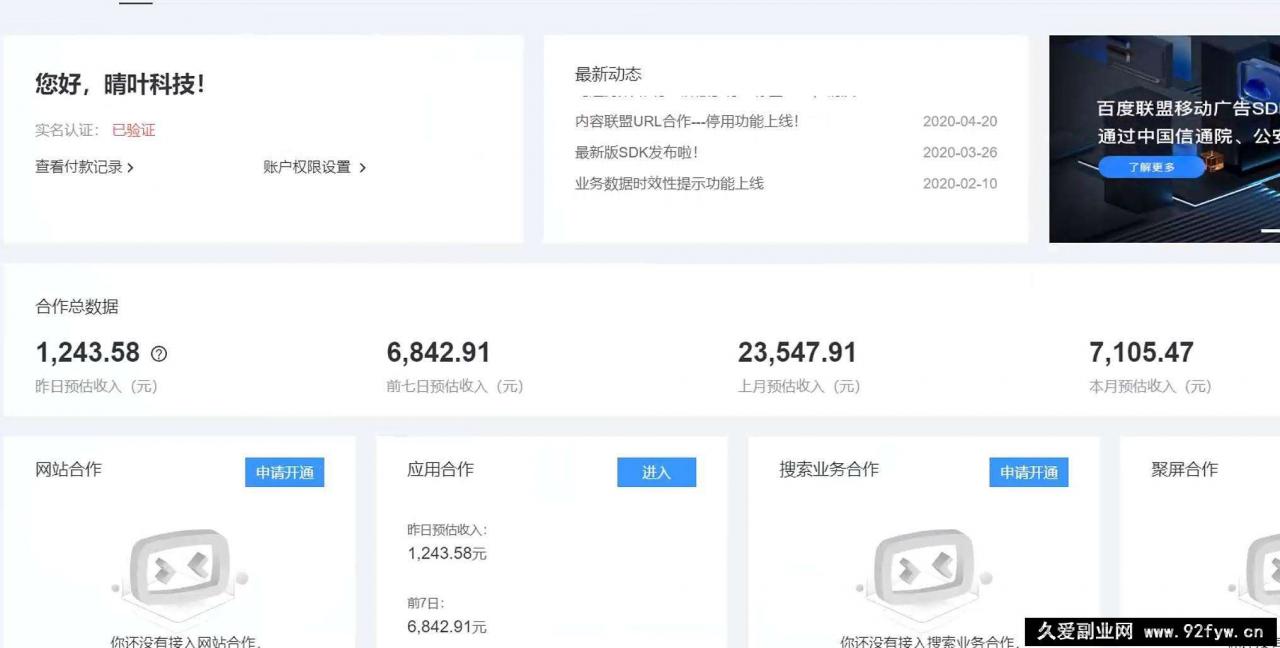Click the 百度联盟移动广告 banner image
Screen dimensions: 1280x648
1164,139
